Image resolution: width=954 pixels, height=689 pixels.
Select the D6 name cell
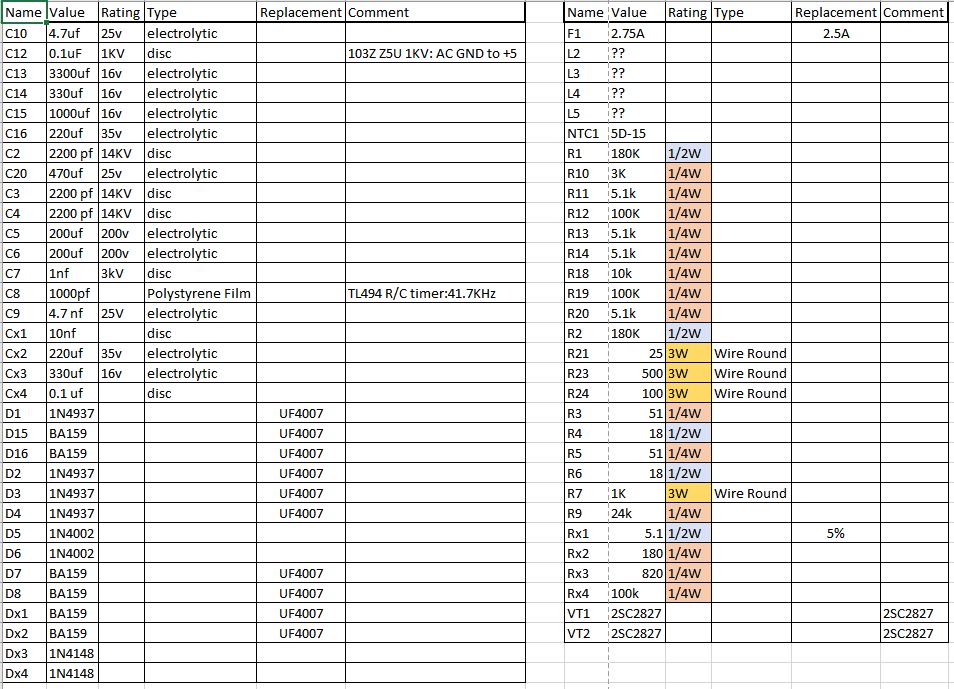click(x=25, y=554)
